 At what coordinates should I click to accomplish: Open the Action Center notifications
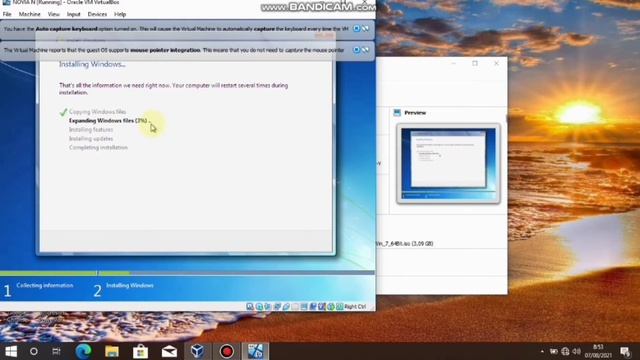point(625,351)
